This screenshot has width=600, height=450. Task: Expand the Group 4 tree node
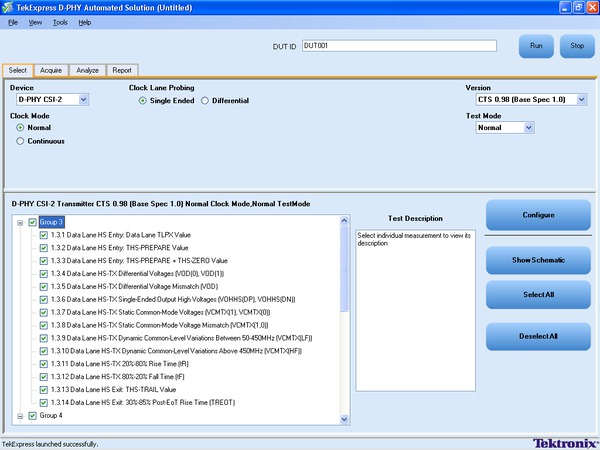[x=20, y=415]
